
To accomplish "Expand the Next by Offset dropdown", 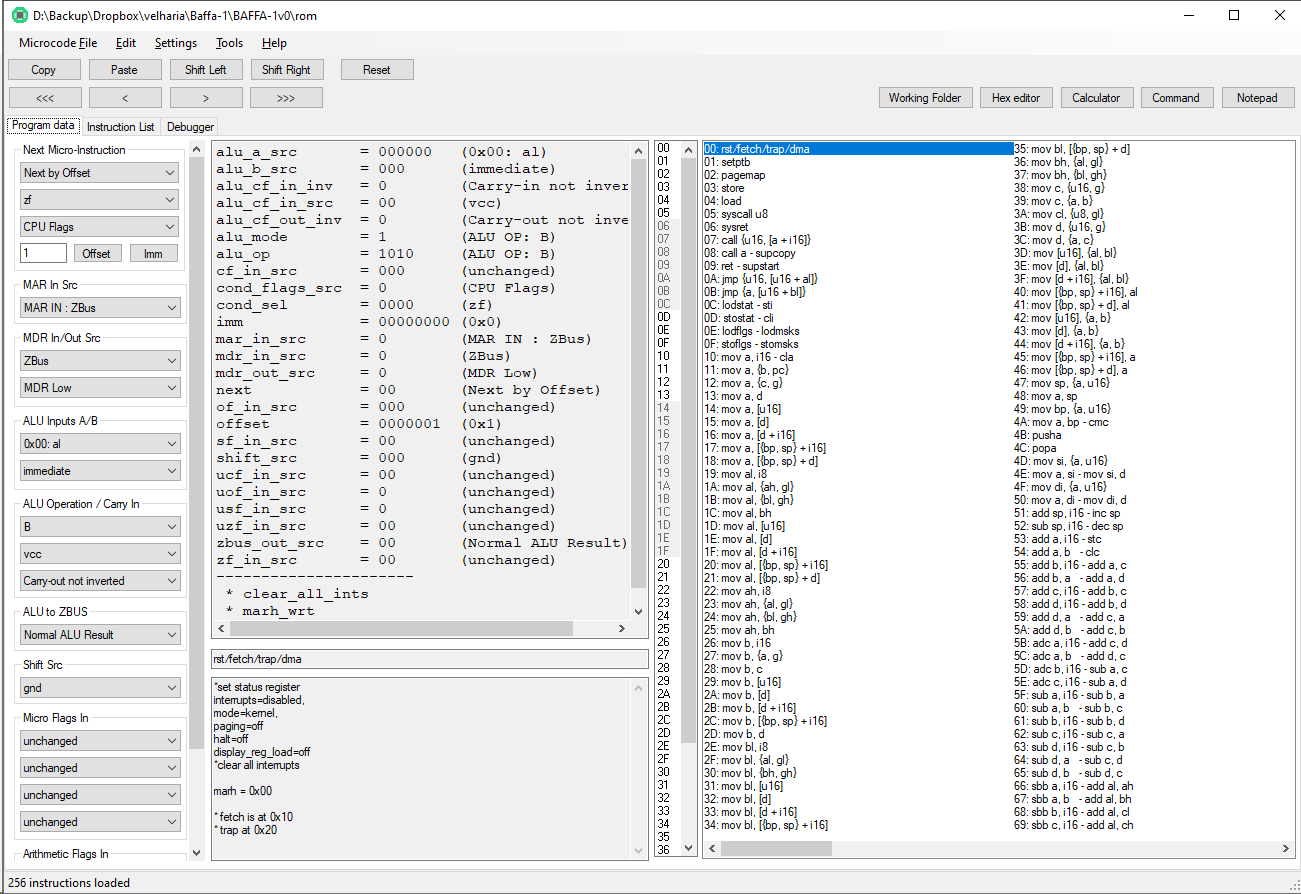I will tap(100, 173).
